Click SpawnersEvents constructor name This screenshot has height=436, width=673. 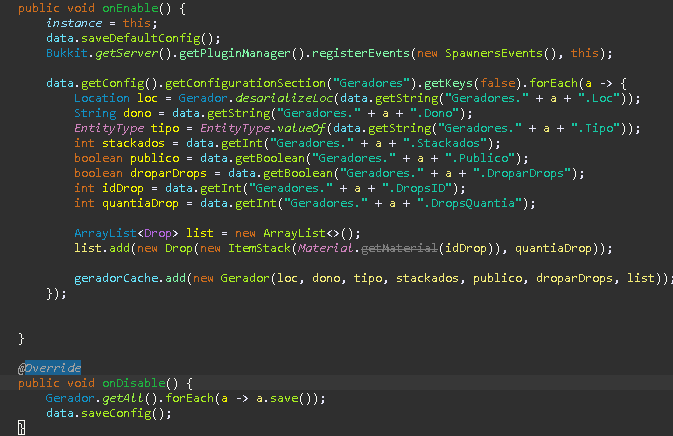pos(494,53)
